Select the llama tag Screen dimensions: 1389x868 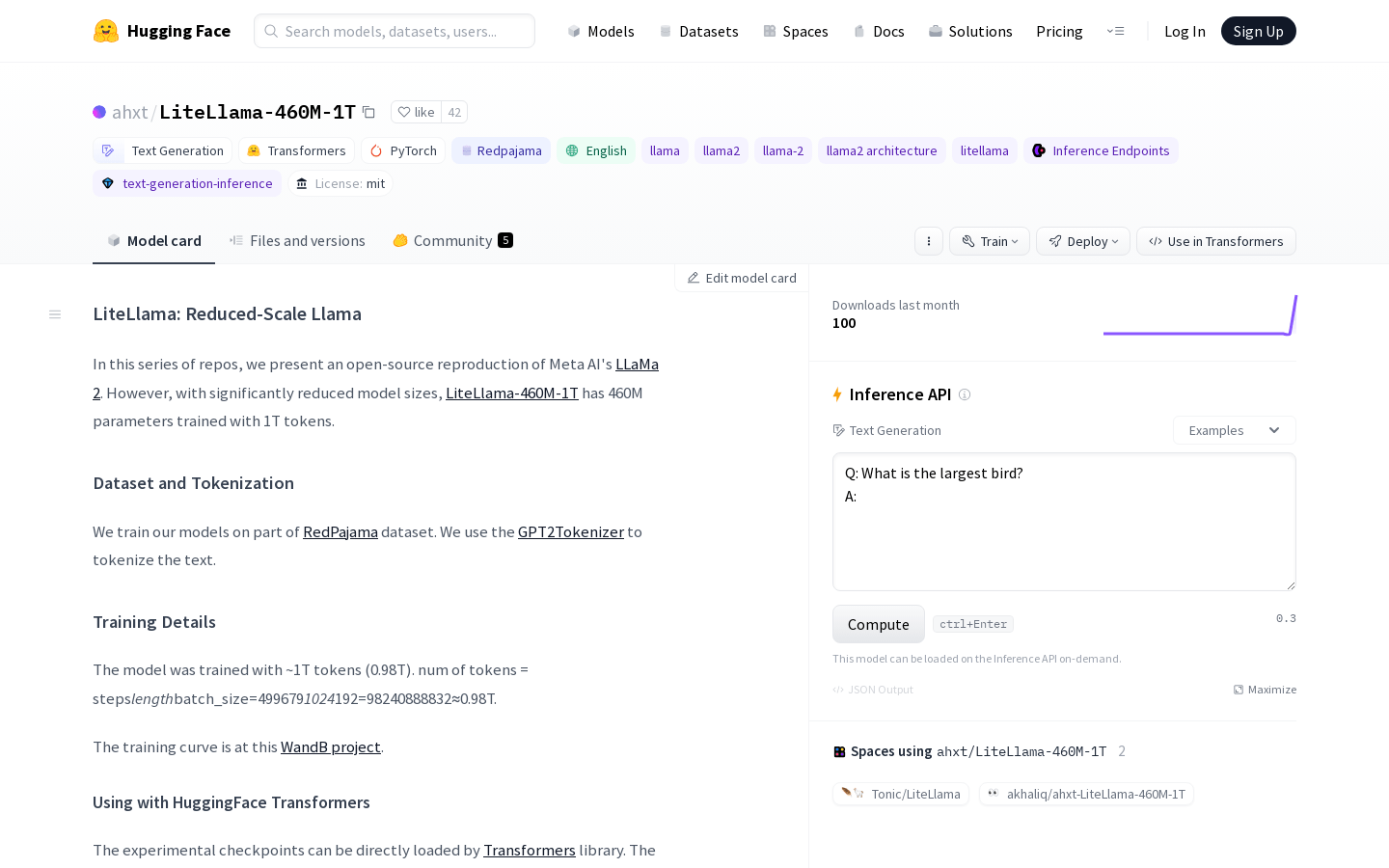(x=665, y=150)
